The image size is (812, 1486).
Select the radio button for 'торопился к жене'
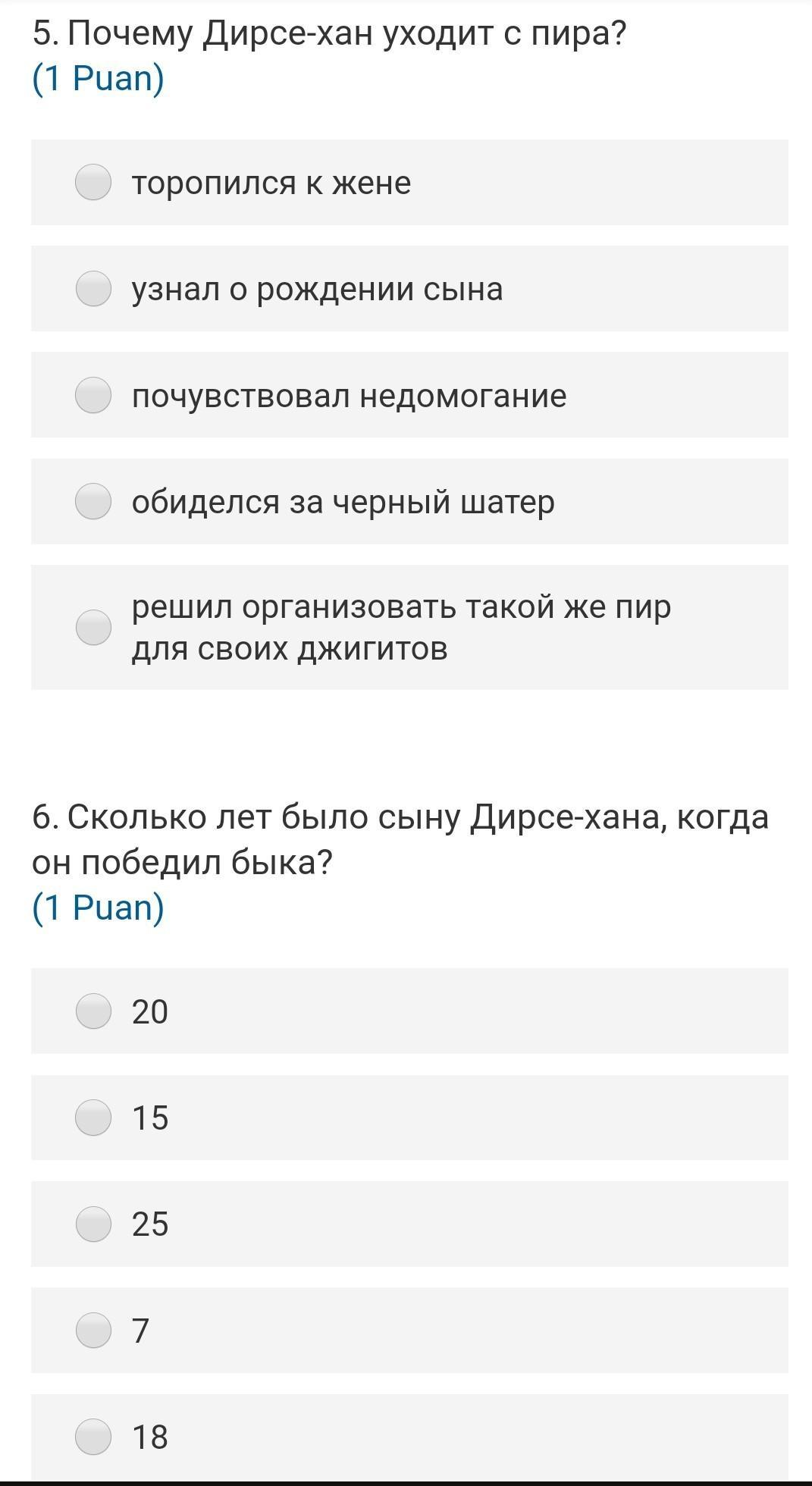93,183
